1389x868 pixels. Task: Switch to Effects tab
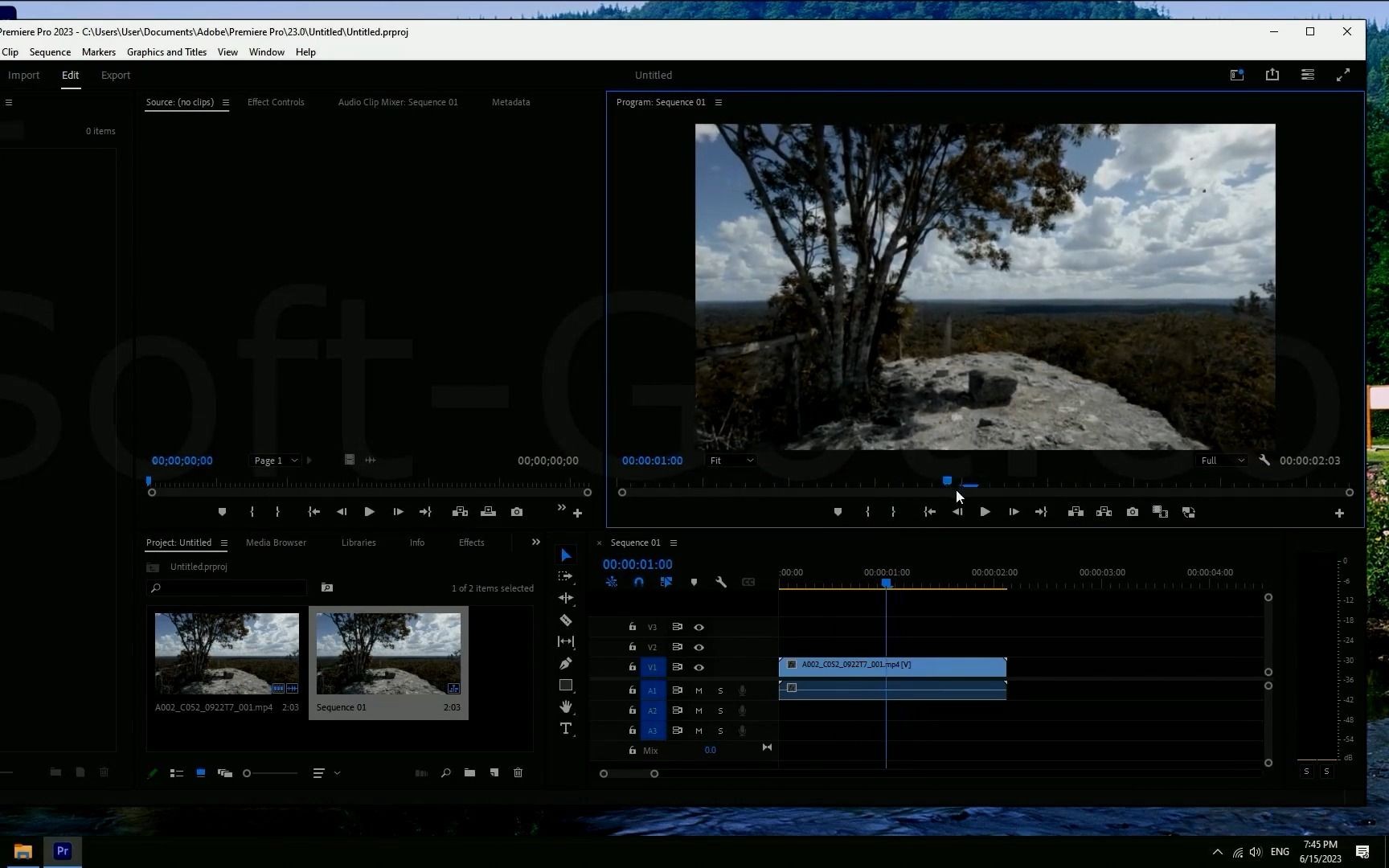[x=471, y=542]
